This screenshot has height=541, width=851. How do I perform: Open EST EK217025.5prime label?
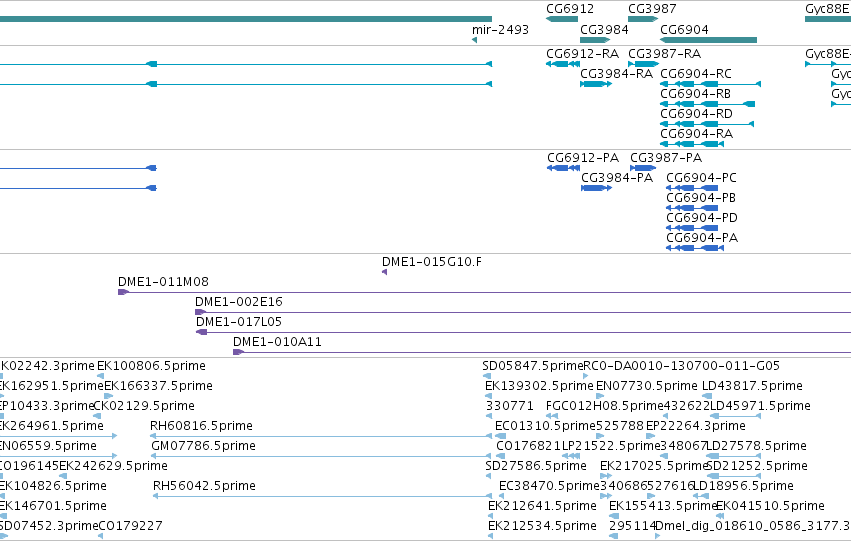point(655,467)
